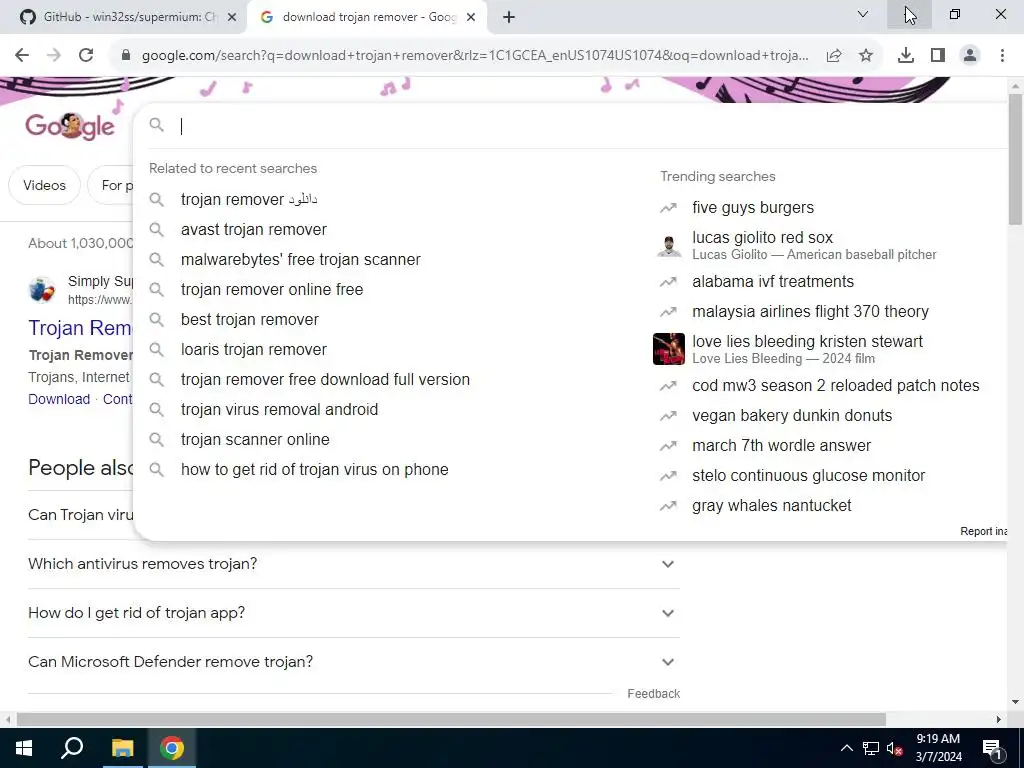Click the browser forward arrow

[x=54, y=56]
